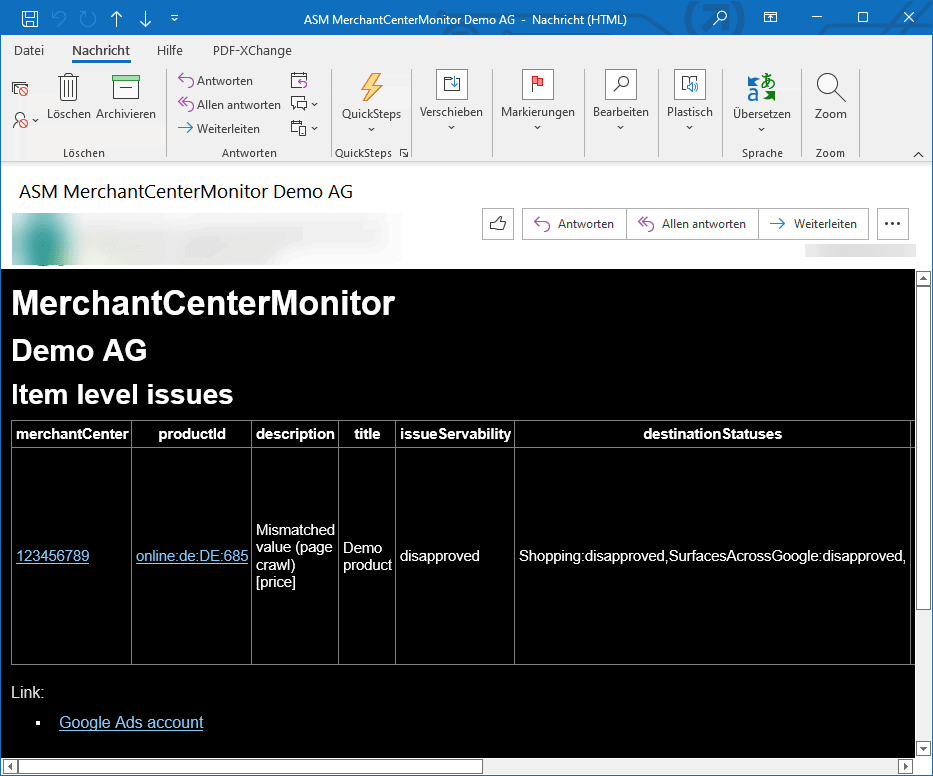Click the Redo arrow in the title bar
933x776 pixels.
pyautogui.click(x=88, y=19)
